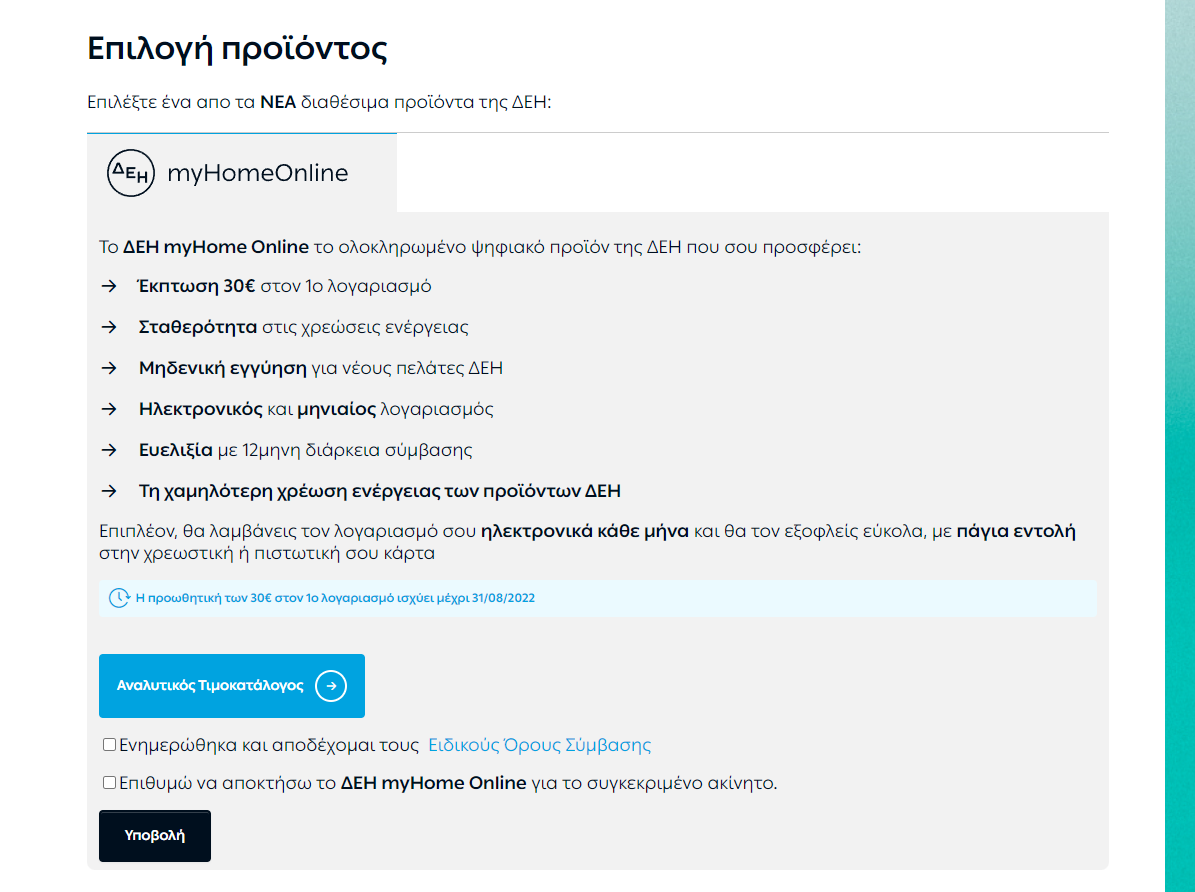Tick the Ενημερώθηκα και αποδέχομαι checkbox

(x=110, y=744)
